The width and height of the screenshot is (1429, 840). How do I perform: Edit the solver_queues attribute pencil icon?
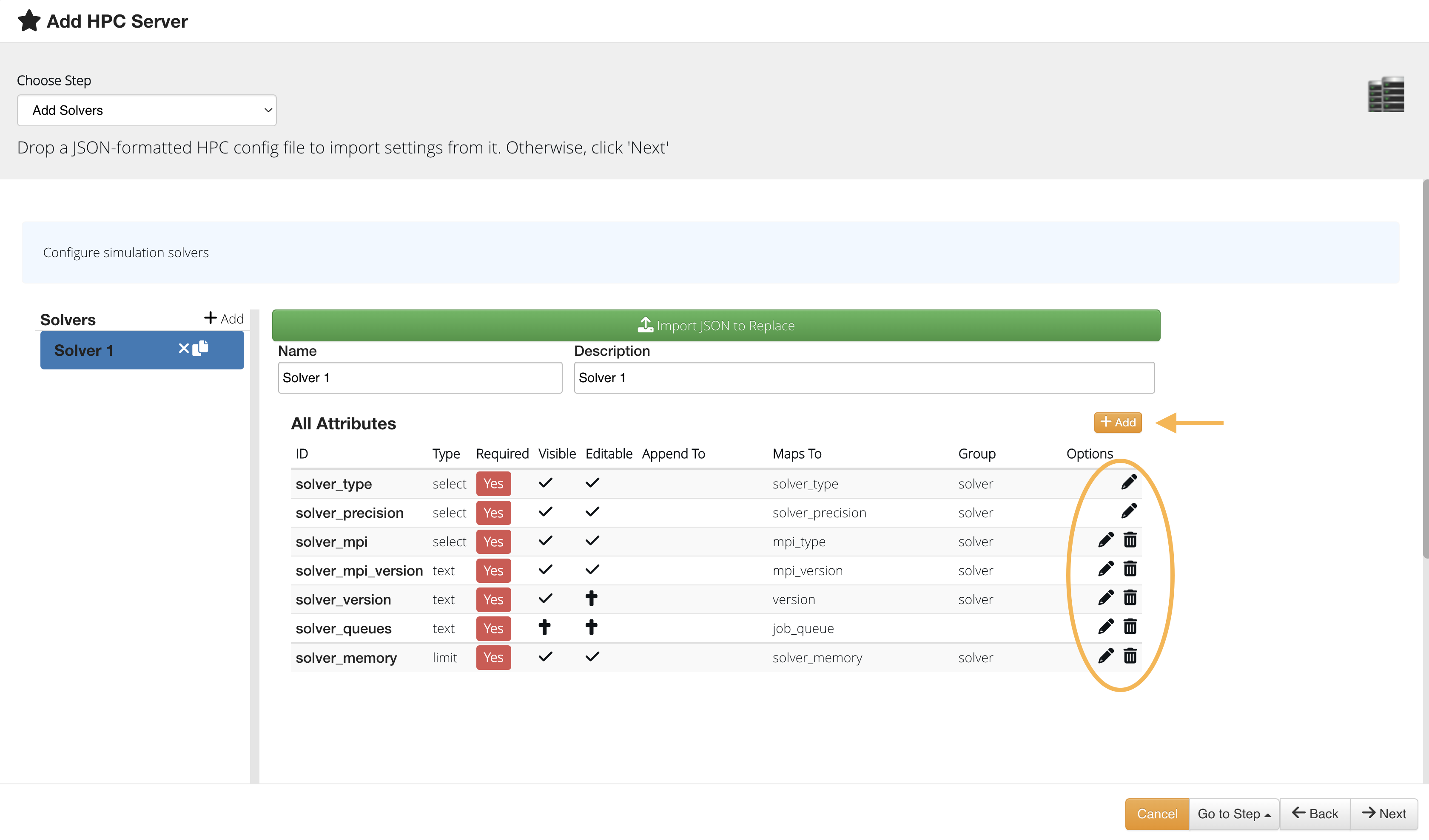click(x=1105, y=627)
